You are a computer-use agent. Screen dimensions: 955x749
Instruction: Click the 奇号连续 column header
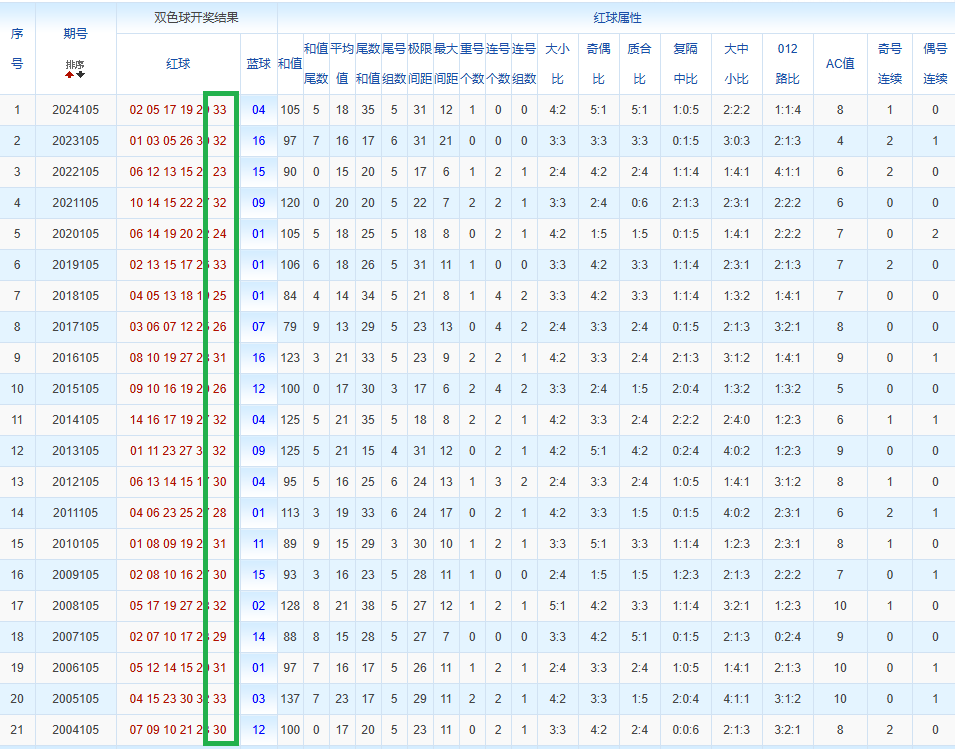pos(890,63)
